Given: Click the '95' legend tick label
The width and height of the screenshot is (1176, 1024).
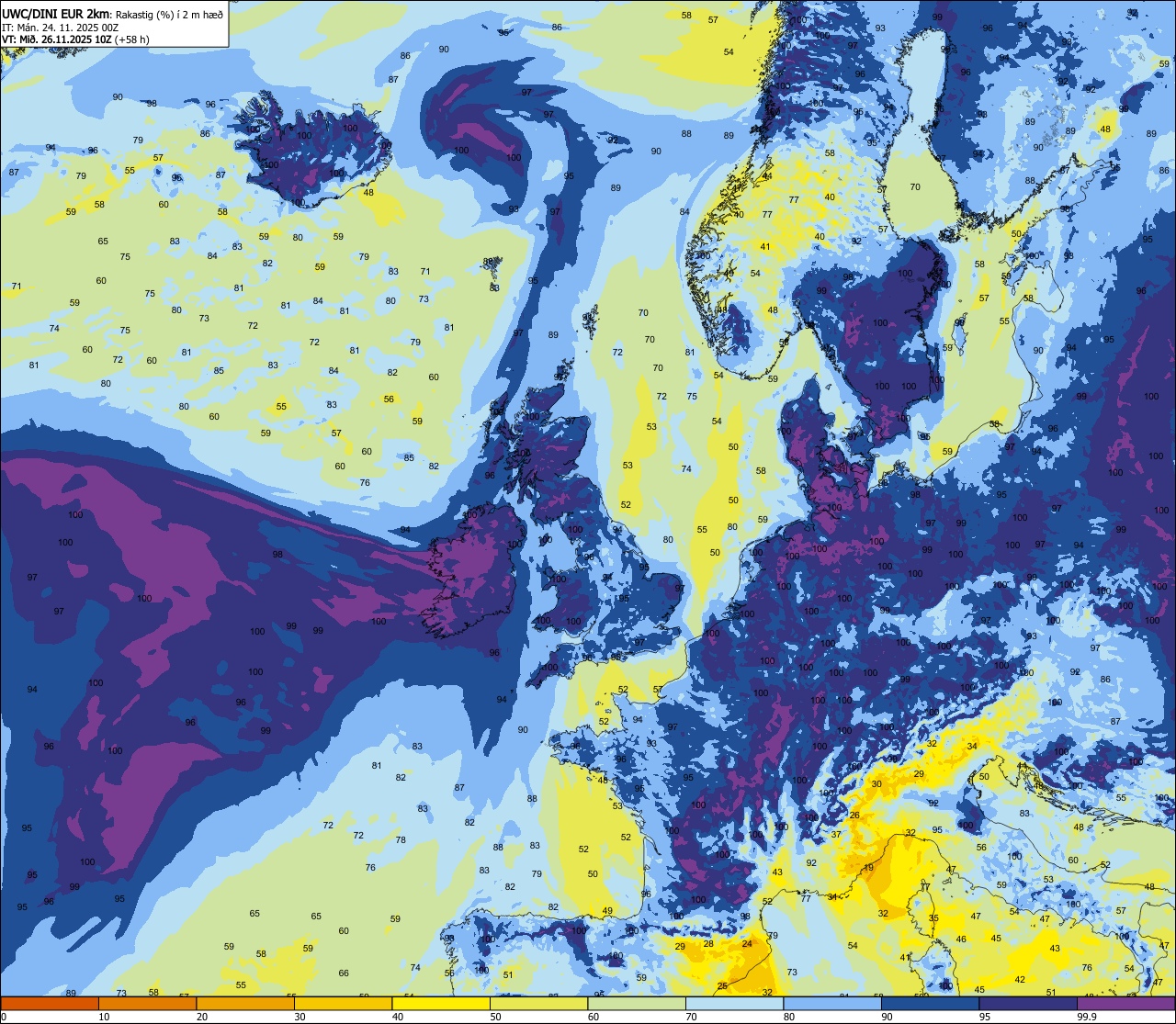Looking at the screenshot, I should coord(985,1017).
